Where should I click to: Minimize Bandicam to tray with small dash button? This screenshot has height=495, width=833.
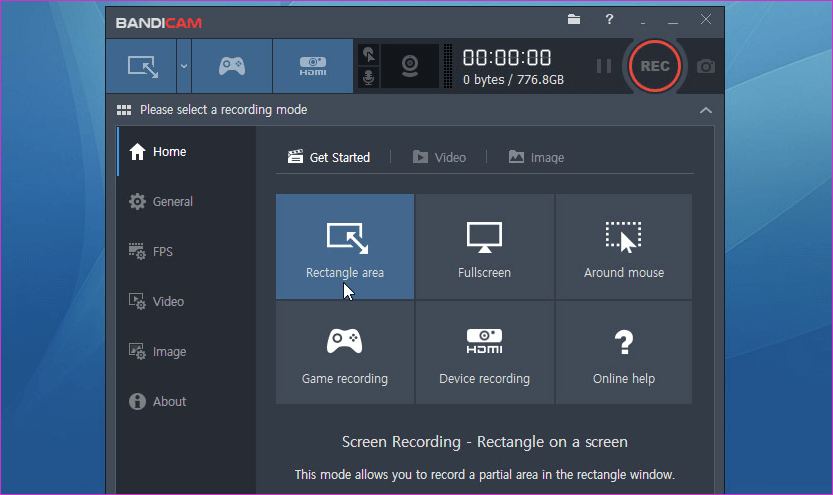[x=643, y=22]
